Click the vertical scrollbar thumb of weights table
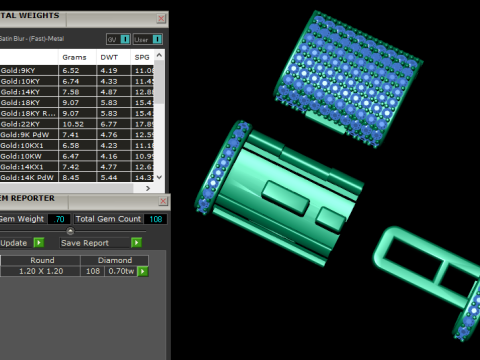Image resolution: width=480 pixels, height=360 pixels. tap(159, 82)
